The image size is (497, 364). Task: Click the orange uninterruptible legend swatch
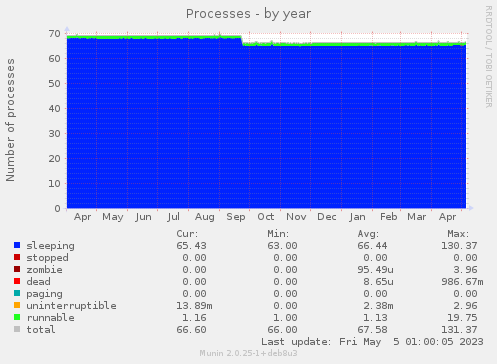coord(17,305)
